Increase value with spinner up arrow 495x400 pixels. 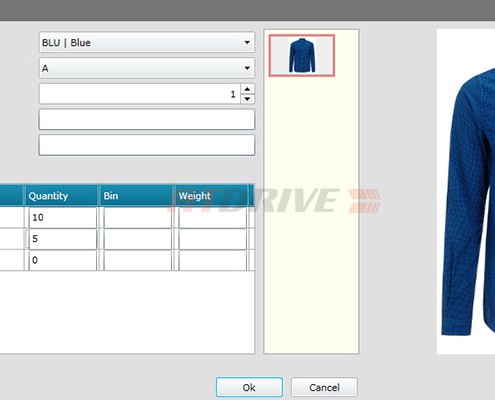(x=247, y=89)
